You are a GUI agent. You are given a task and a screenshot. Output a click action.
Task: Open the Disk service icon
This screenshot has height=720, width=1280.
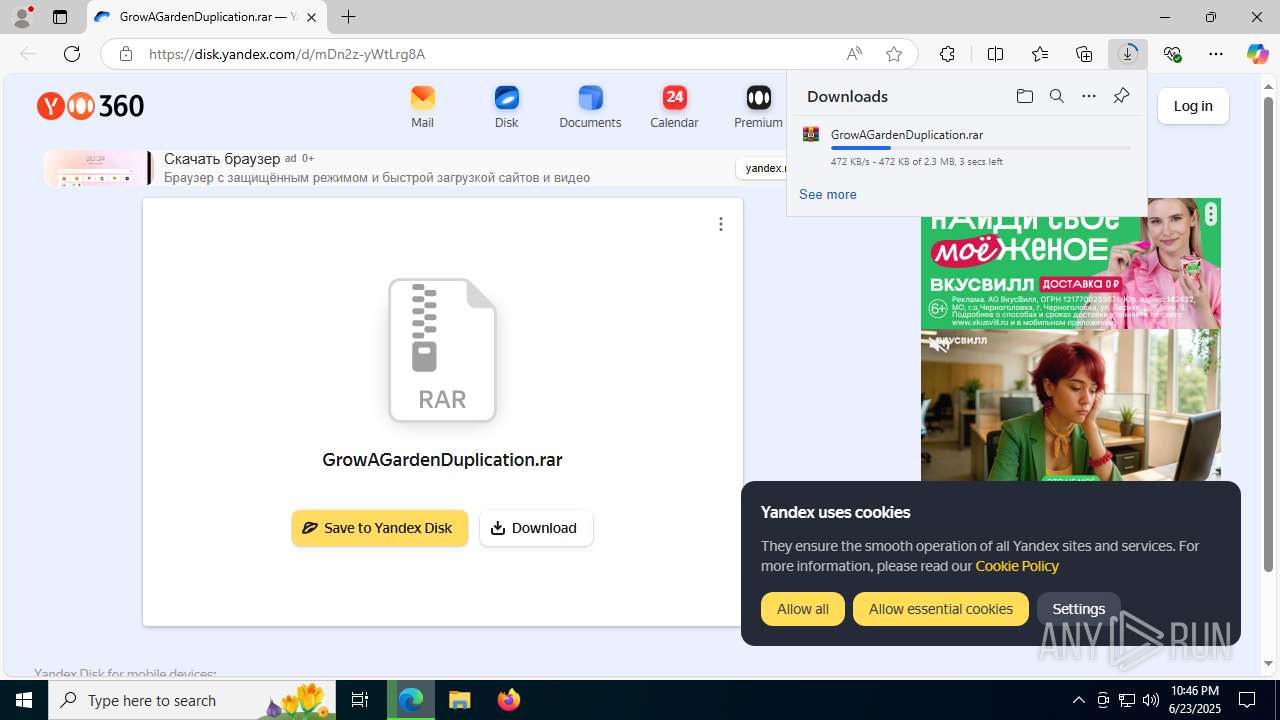506,106
